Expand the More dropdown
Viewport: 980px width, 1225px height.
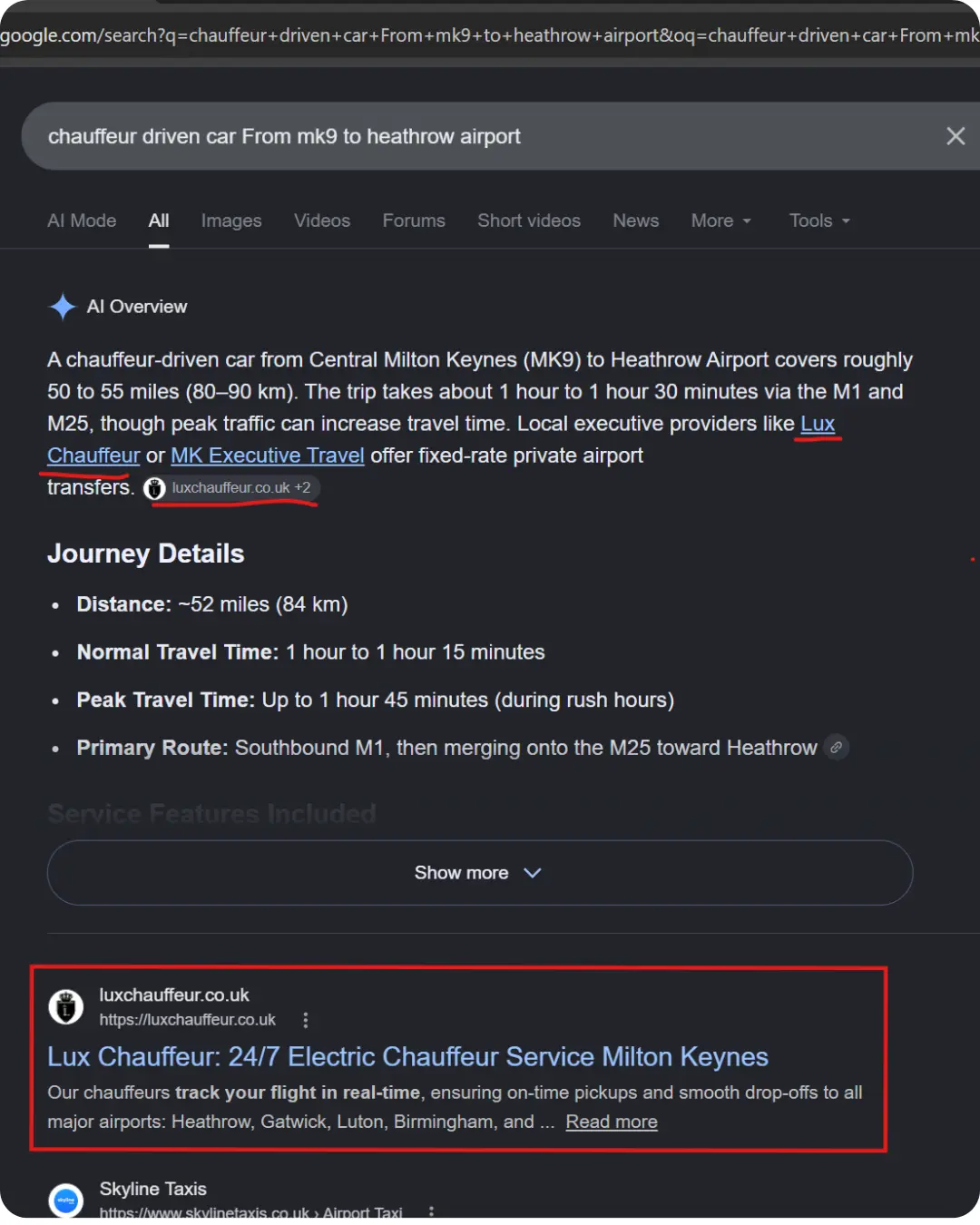pyautogui.click(x=721, y=220)
